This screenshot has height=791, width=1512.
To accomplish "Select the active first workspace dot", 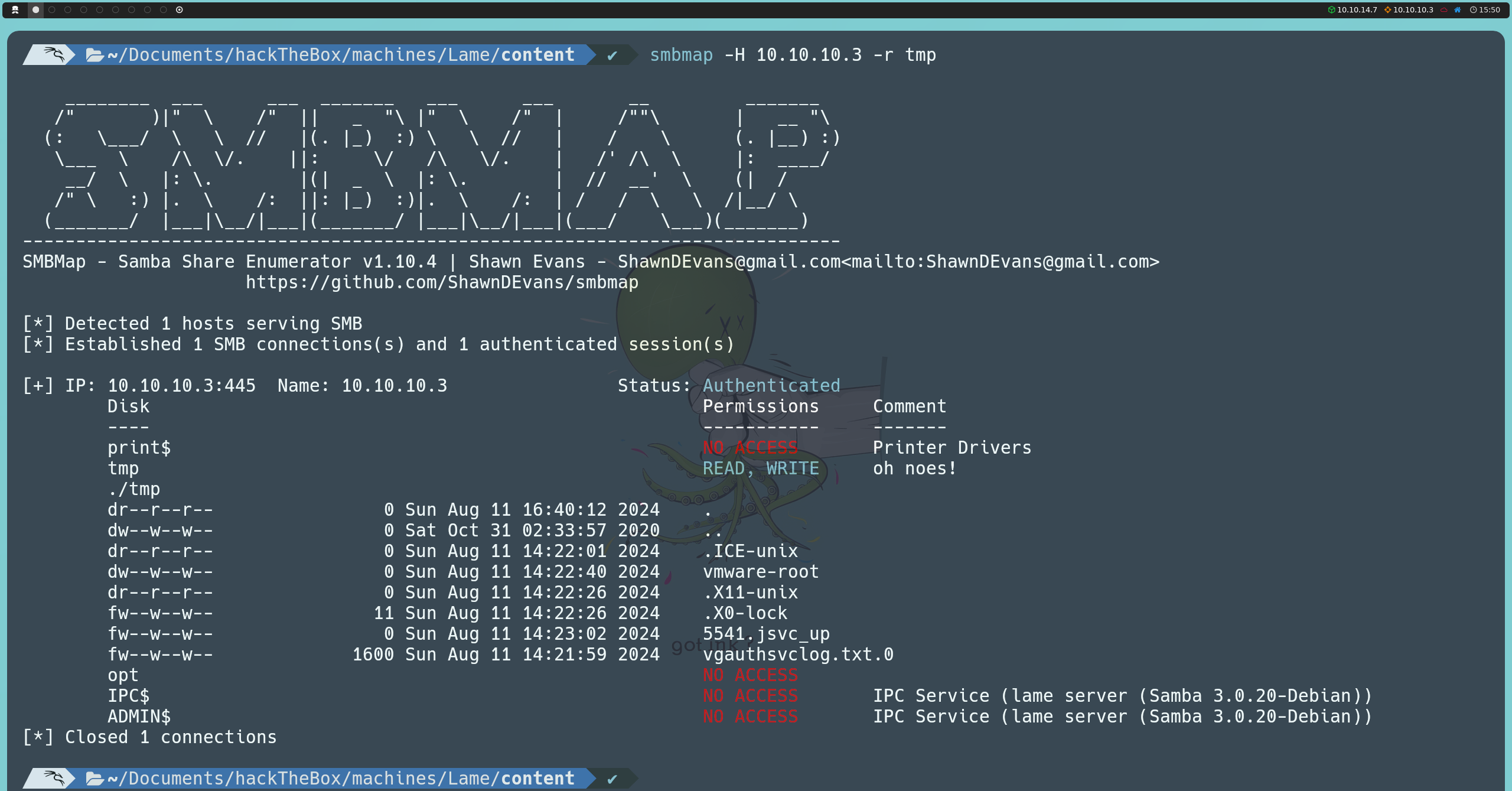I will [x=36, y=9].
